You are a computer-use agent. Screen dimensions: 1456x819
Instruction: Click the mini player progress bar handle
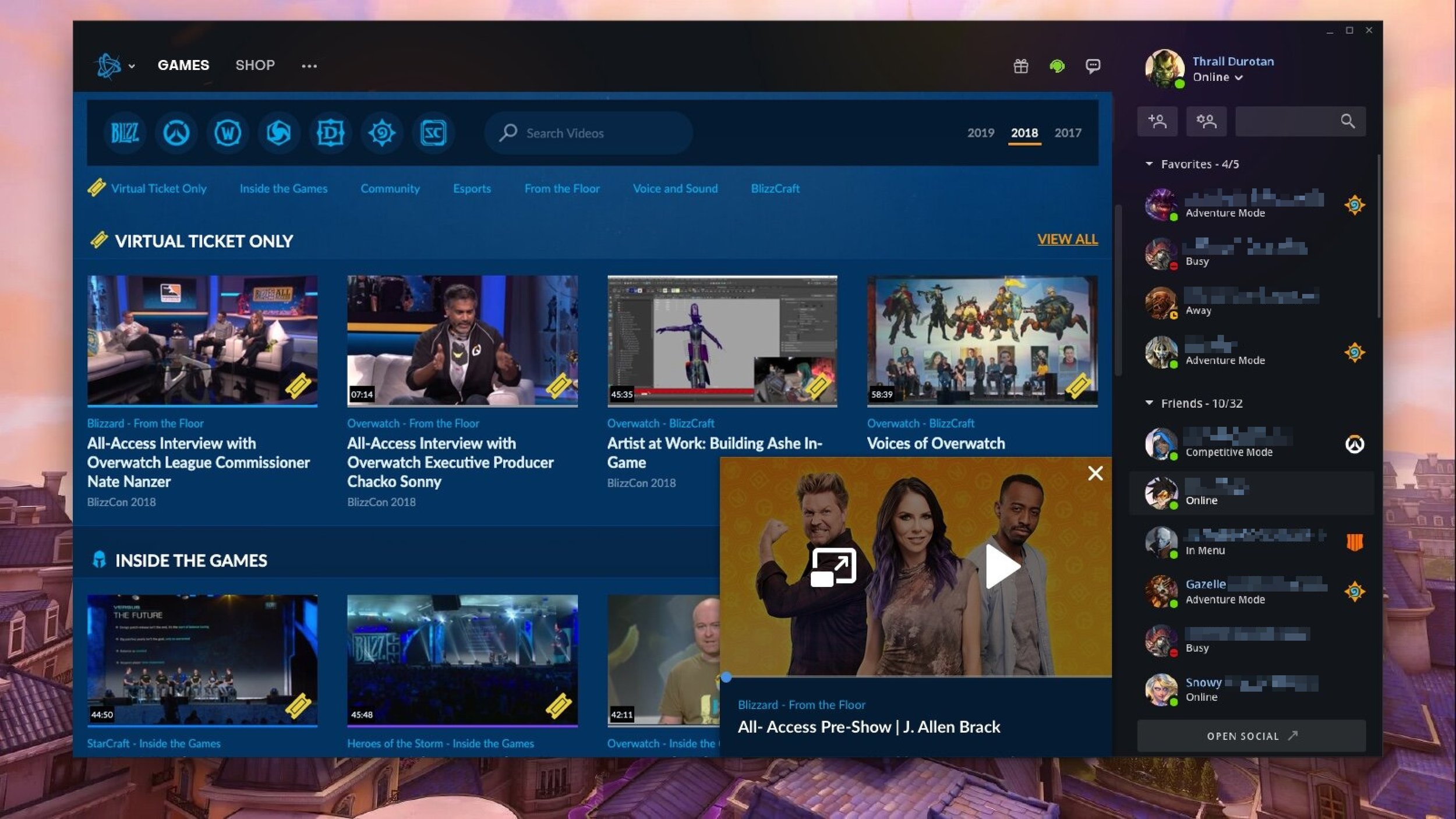726,677
